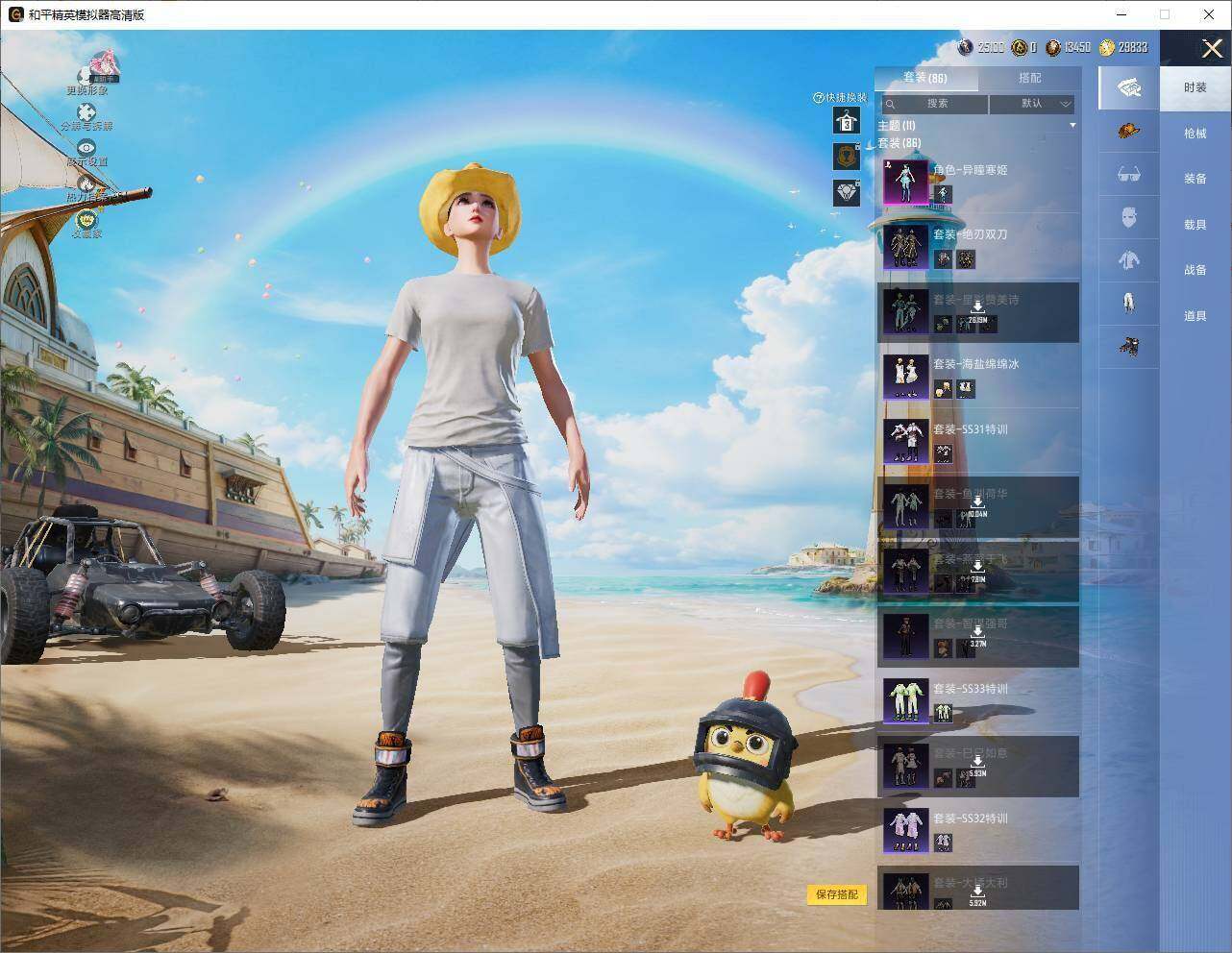Click the 保存搭配 button
Image resolution: width=1232 pixels, height=953 pixels.
[836, 894]
